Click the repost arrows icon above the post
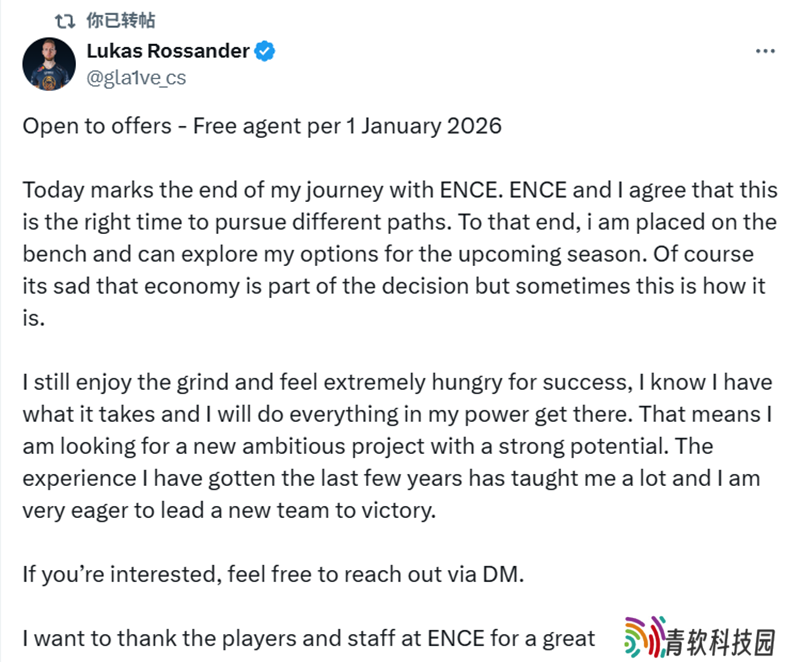Viewport: 800px width, 662px height. pyautogui.click(x=65, y=21)
